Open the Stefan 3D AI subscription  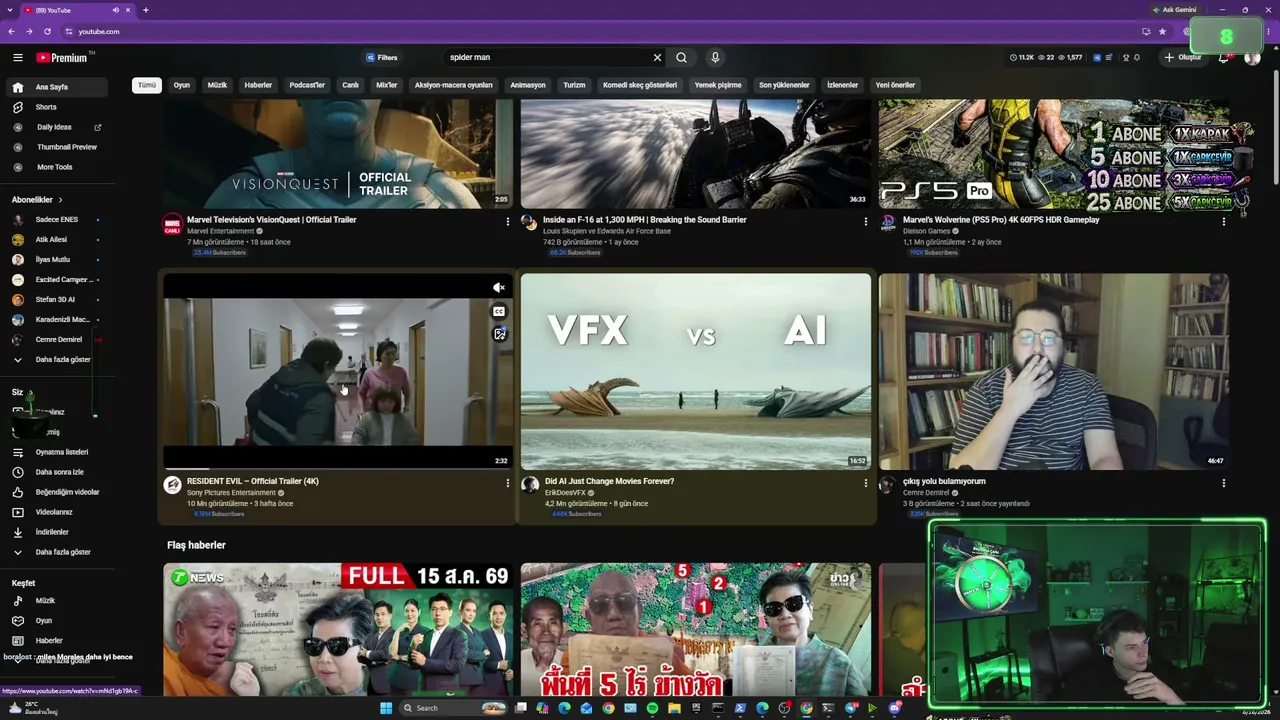coord(56,299)
